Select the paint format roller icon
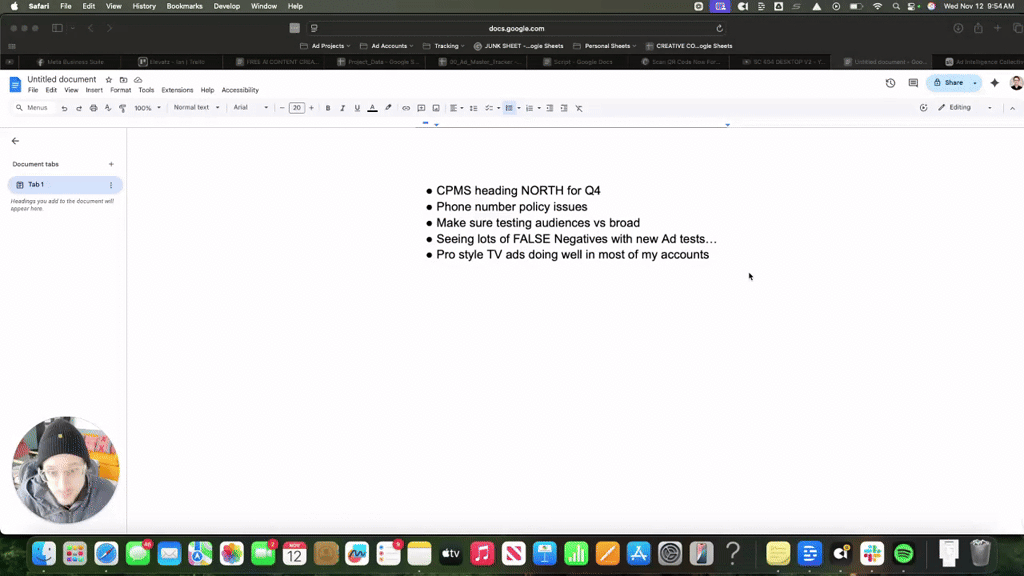The image size is (1024, 576). pos(122,108)
